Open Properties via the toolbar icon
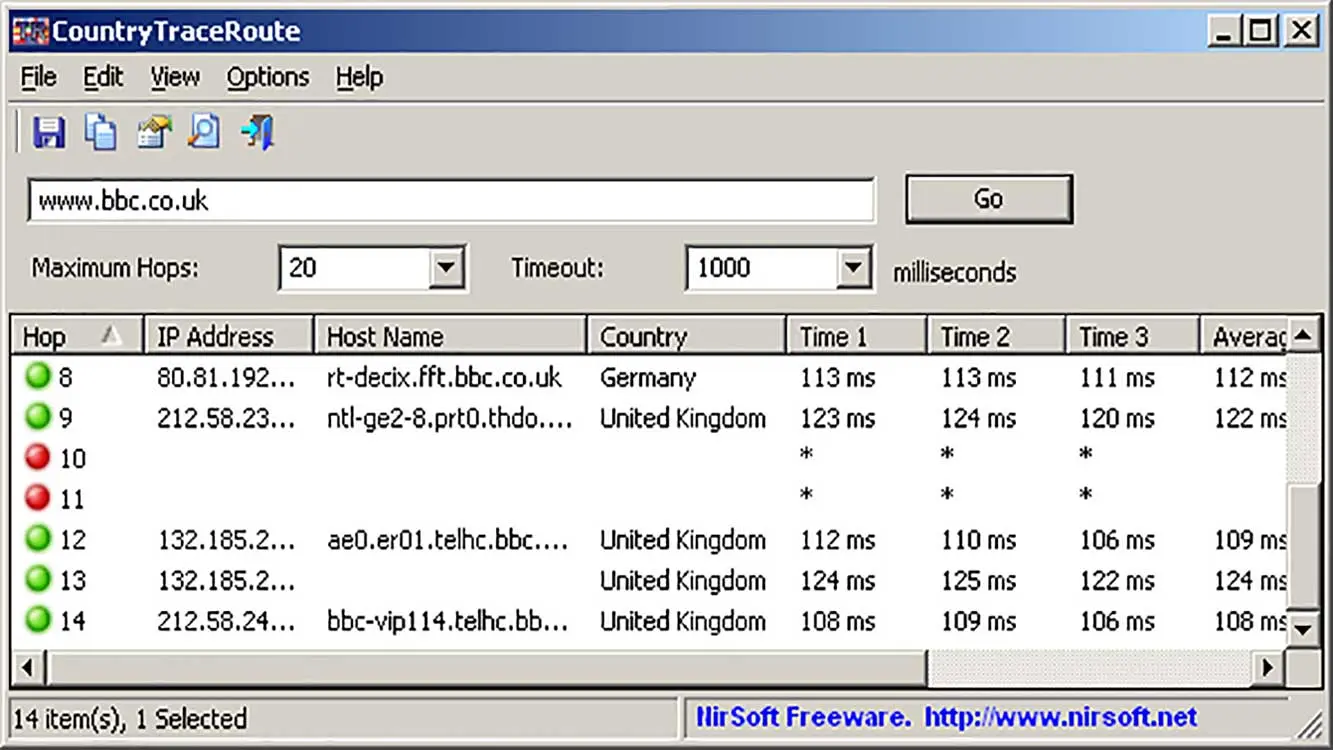Screen dimensions: 1333x750 [x=153, y=132]
